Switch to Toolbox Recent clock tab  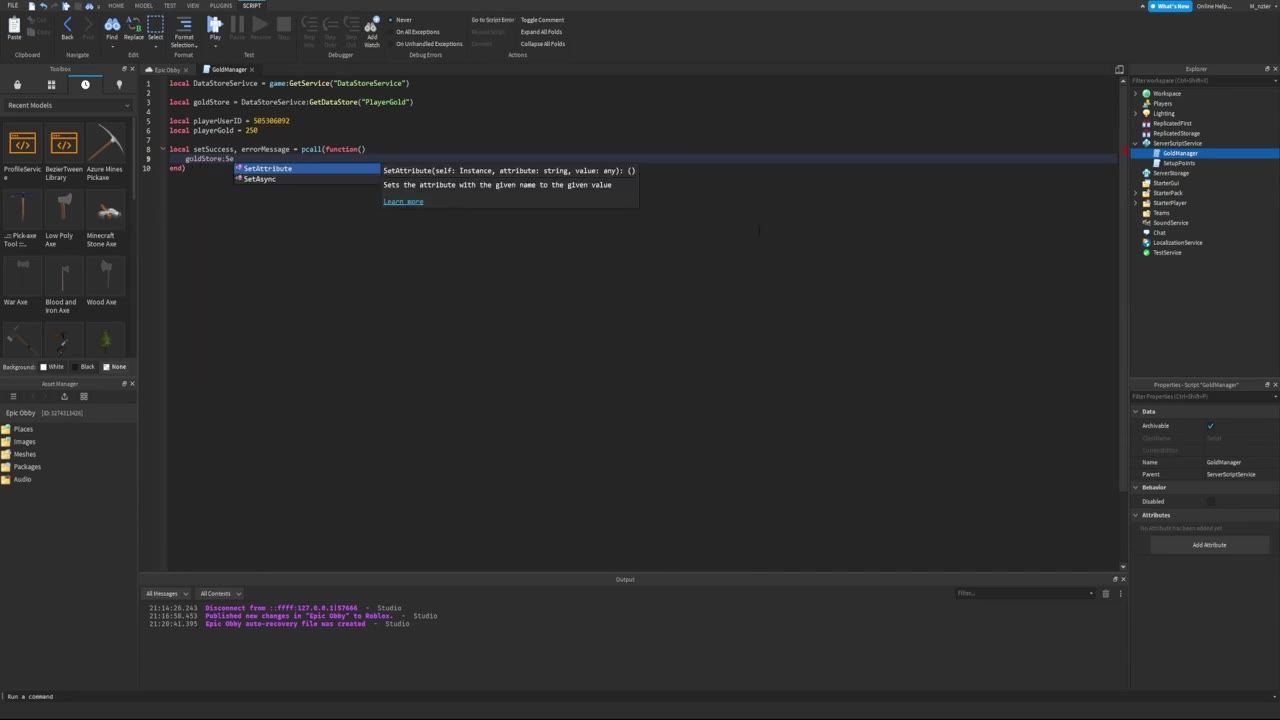click(x=85, y=85)
